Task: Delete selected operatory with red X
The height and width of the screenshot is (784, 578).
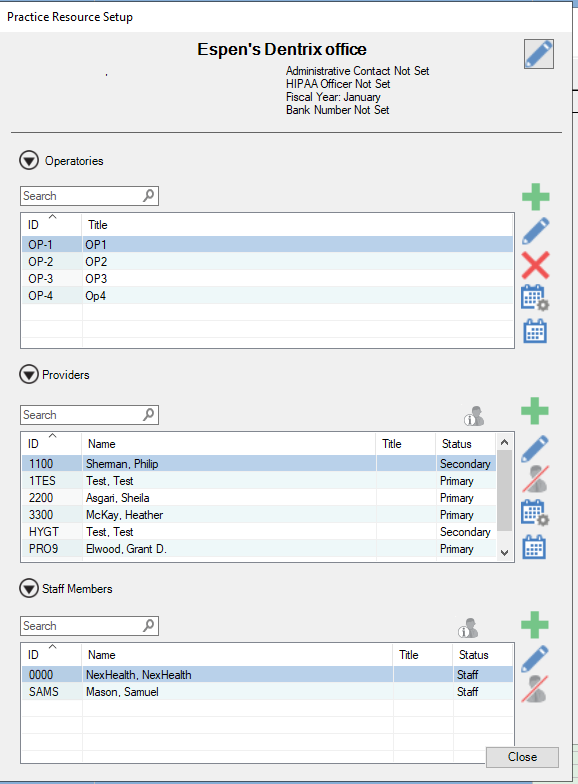Action: [536, 265]
